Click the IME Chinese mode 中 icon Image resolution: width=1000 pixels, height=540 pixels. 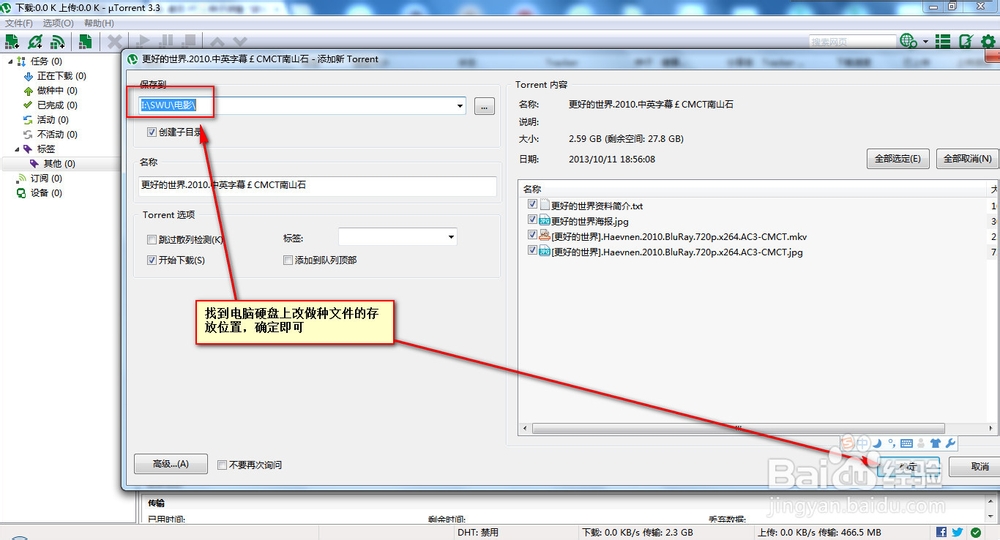click(x=862, y=443)
